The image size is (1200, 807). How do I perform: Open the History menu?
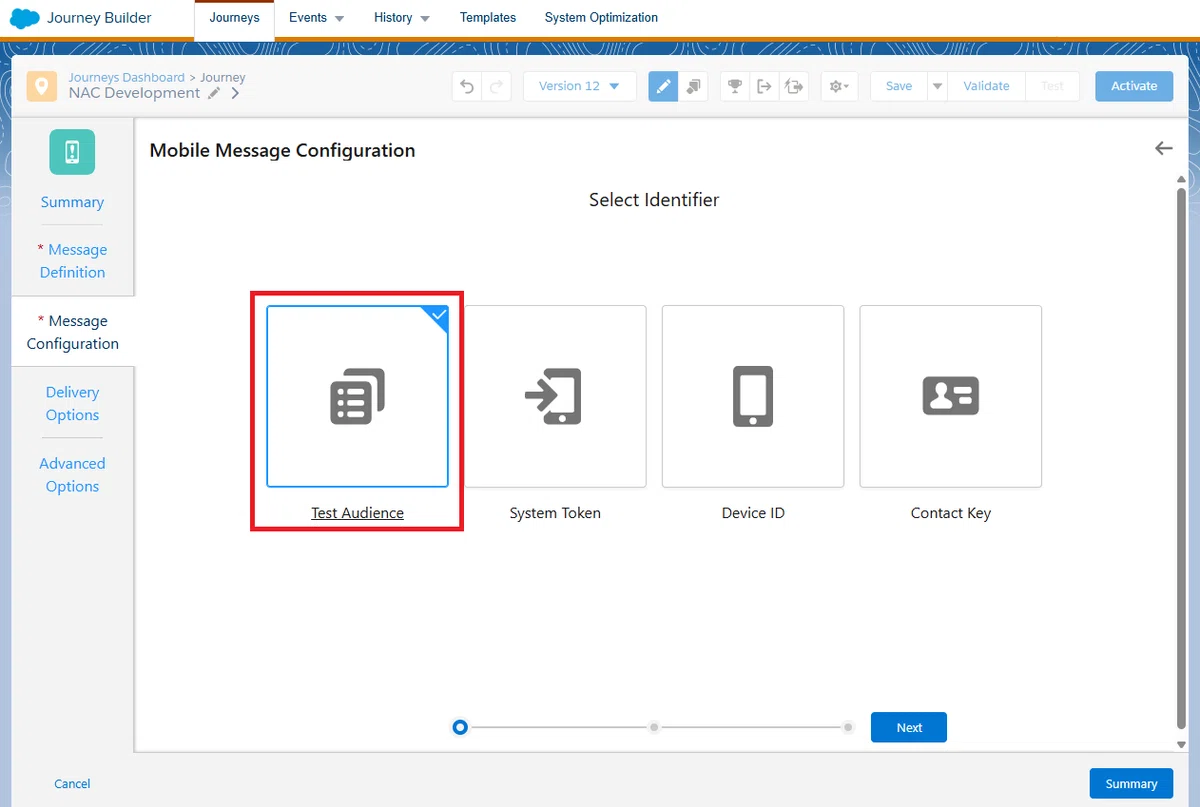click(402, 18)
